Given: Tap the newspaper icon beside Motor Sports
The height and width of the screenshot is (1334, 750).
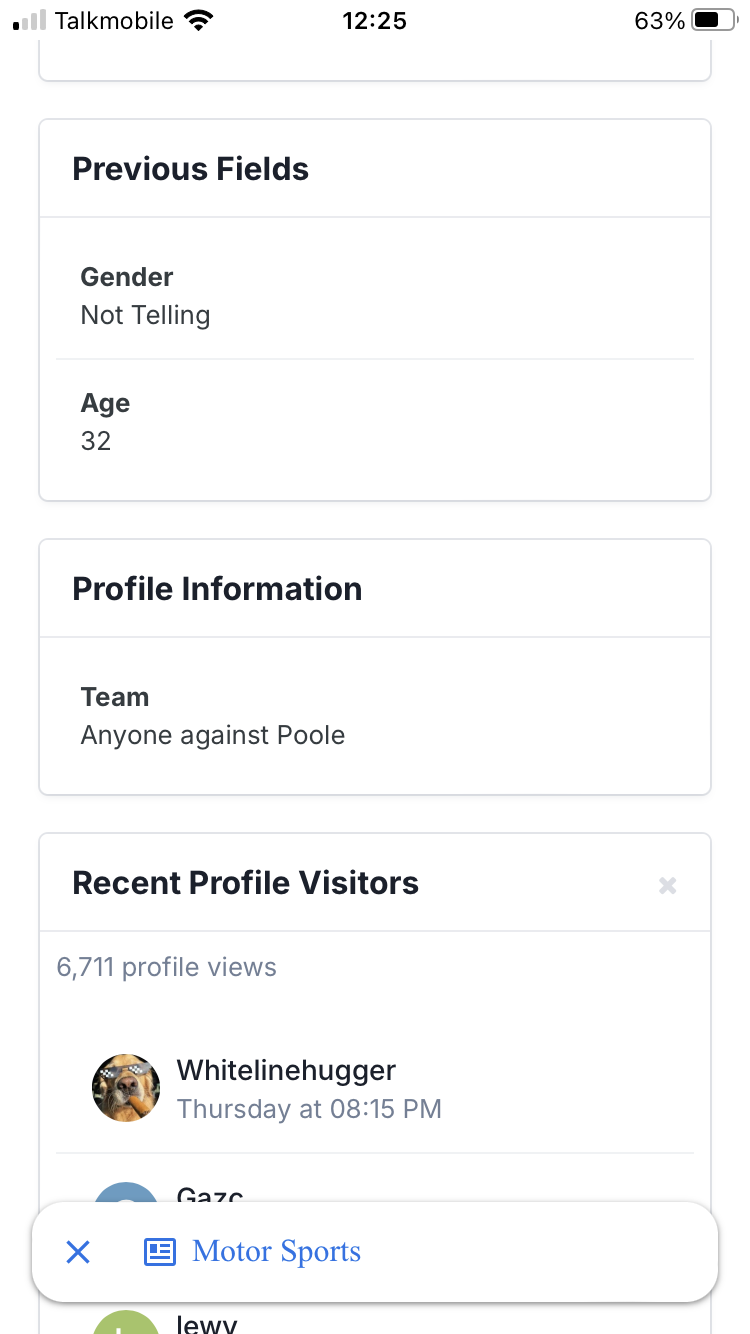Looking at the screenshot, I should [160, 1252].
